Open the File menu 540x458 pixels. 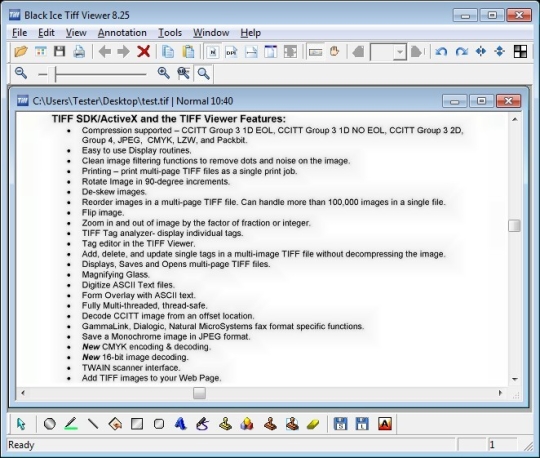[x=20, y=33]
